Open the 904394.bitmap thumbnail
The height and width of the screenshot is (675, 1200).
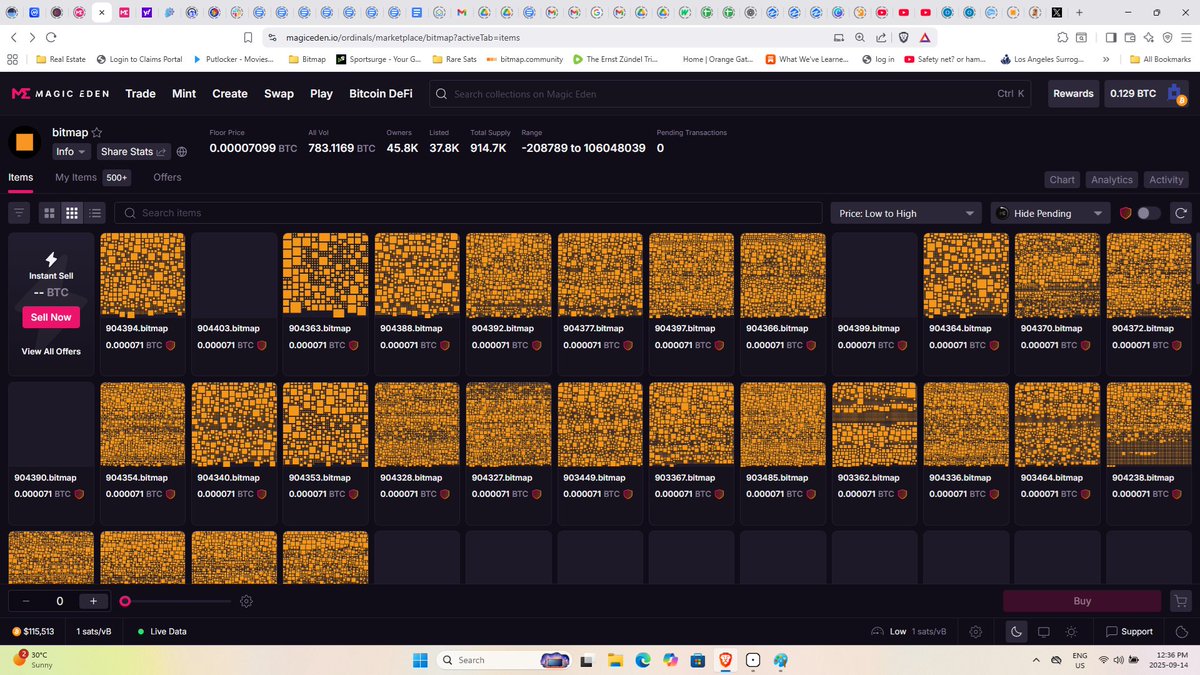pos(142,275)
